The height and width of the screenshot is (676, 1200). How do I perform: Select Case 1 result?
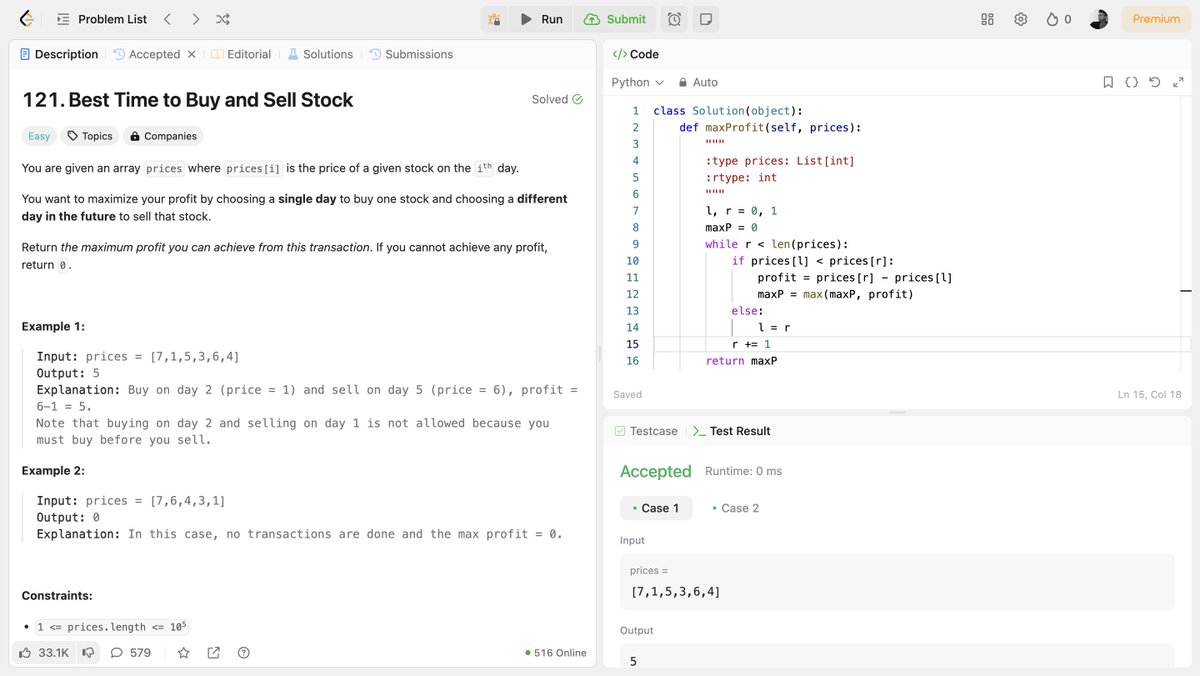[655, 508]
